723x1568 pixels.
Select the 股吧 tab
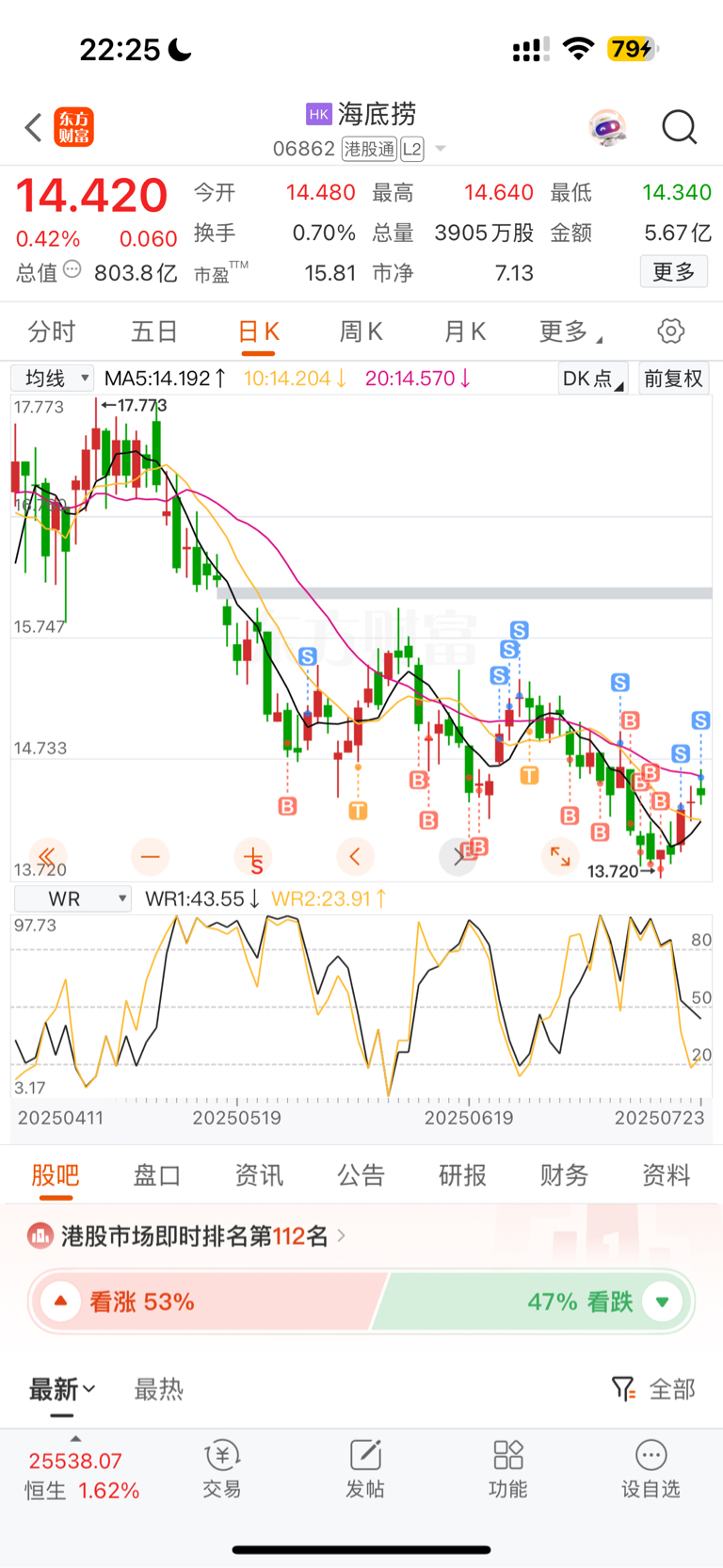point(56,1175)
